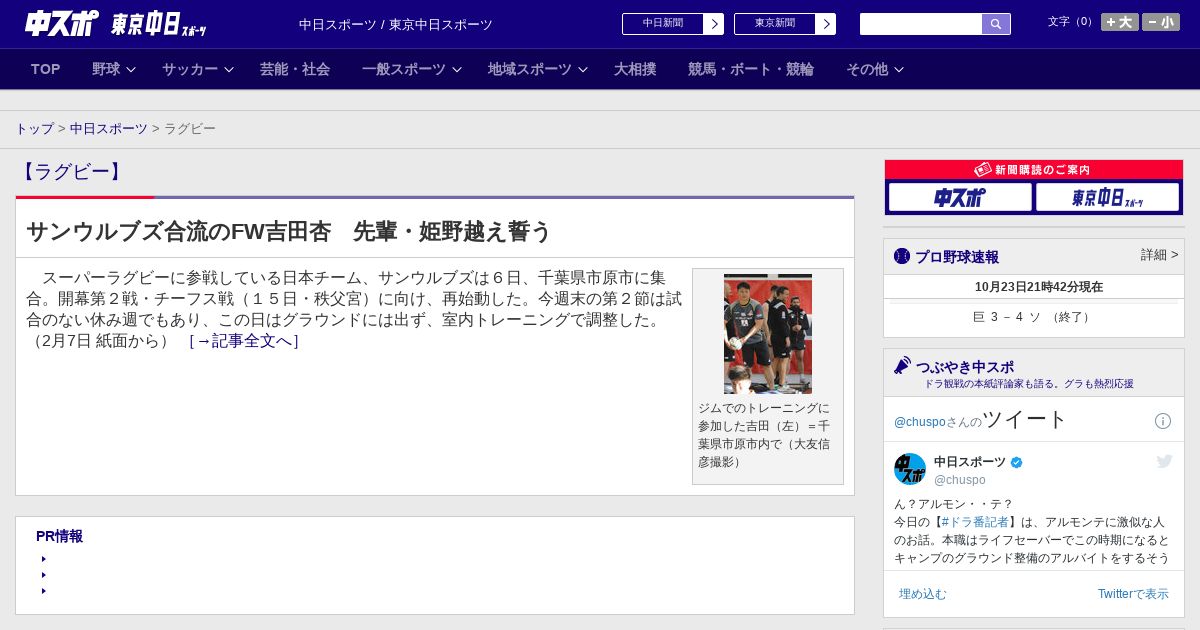Click the Twitter info circle icon
Screen dimensions: 1200x630
tap(1163, 421)
